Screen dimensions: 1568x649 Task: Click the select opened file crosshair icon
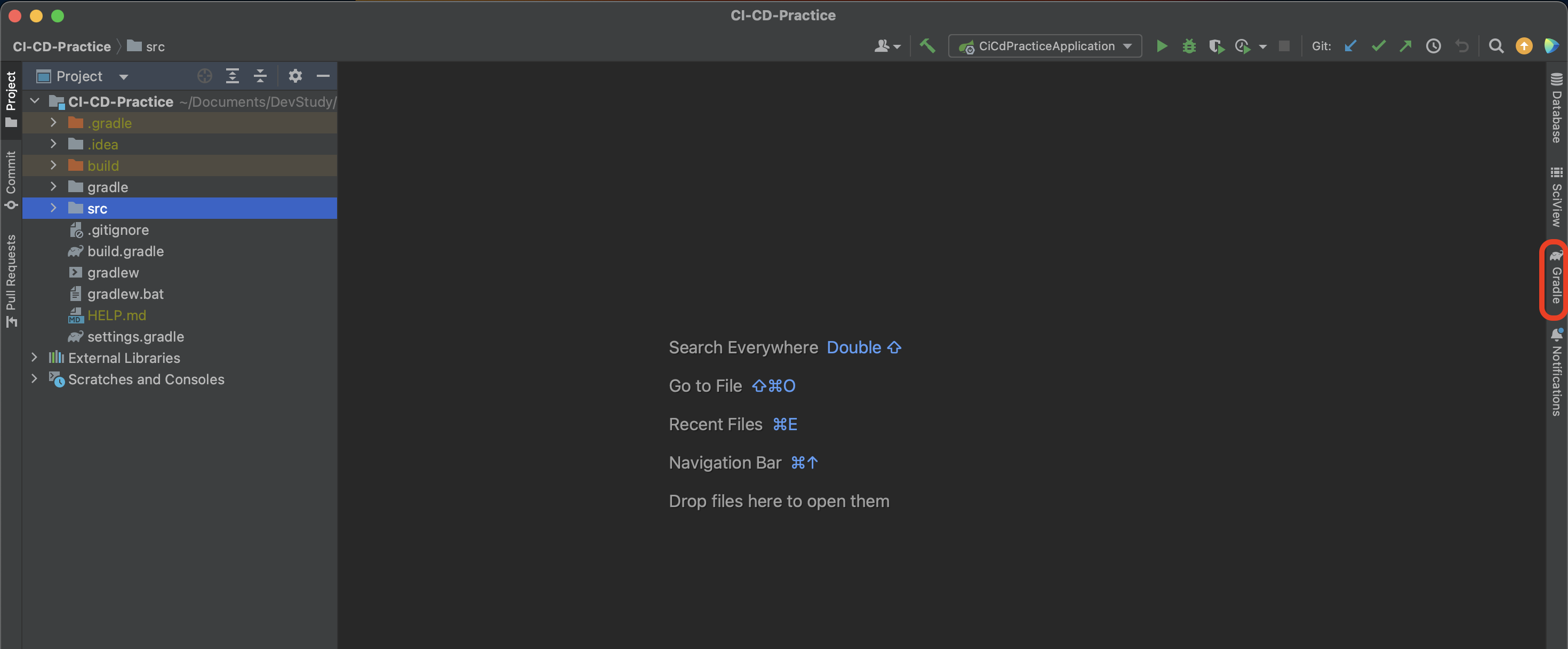(204, 76)
